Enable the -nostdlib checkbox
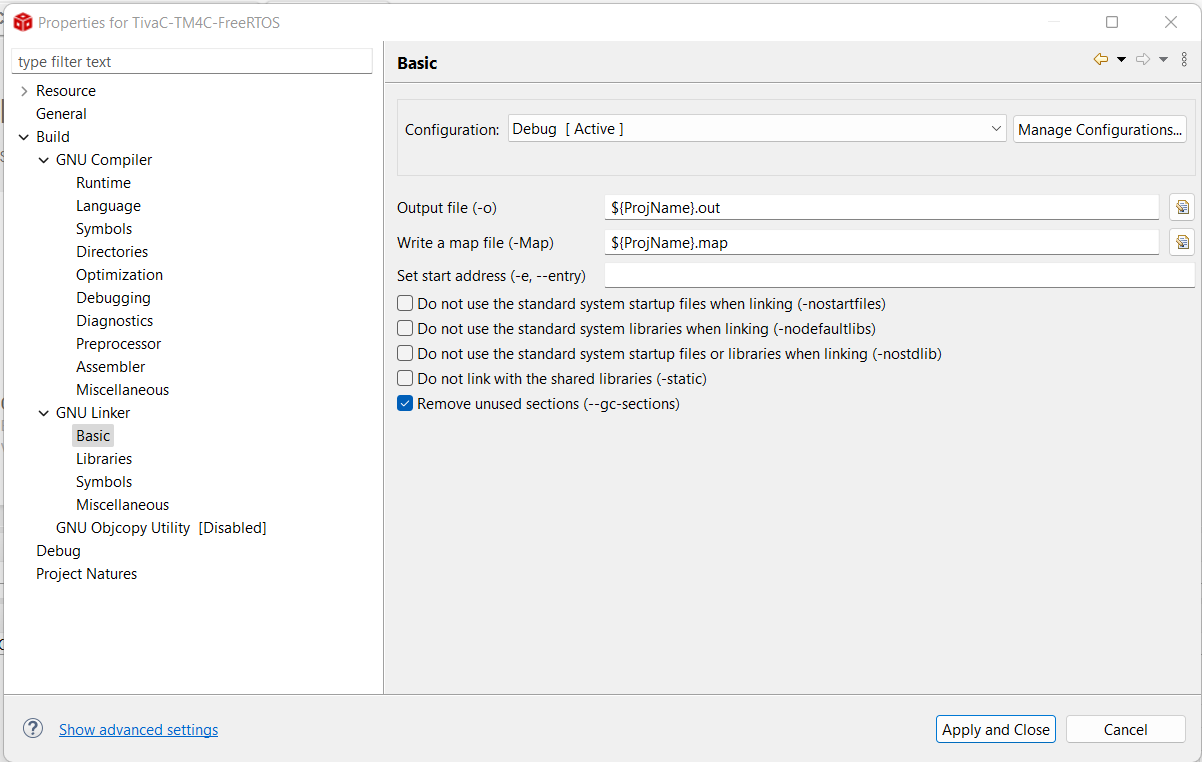The width and height of the screenshot is (1202, 762). pos(405,353)
